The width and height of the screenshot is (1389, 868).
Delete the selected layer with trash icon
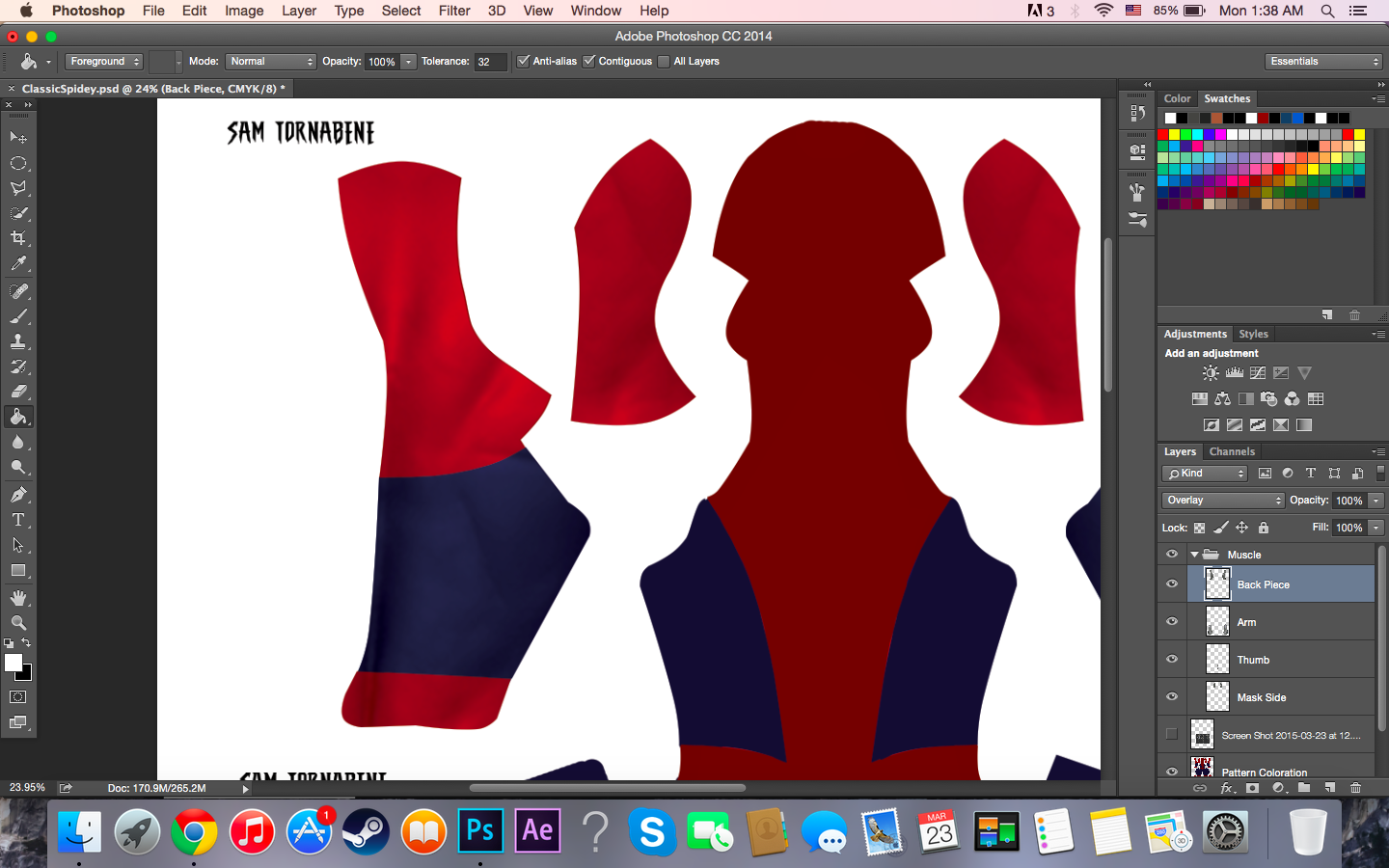[x=1355, y=788]
